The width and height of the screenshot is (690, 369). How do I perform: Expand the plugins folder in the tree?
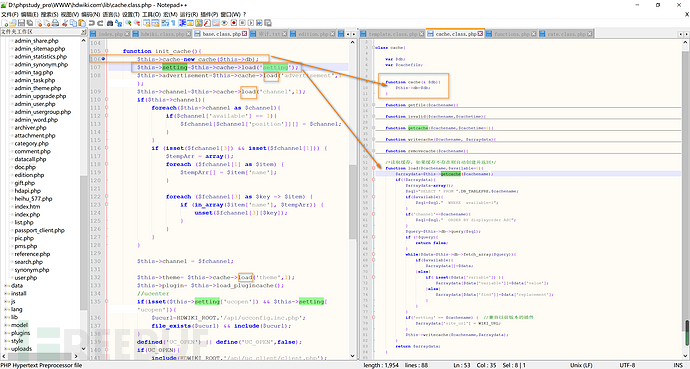[6, 333]
